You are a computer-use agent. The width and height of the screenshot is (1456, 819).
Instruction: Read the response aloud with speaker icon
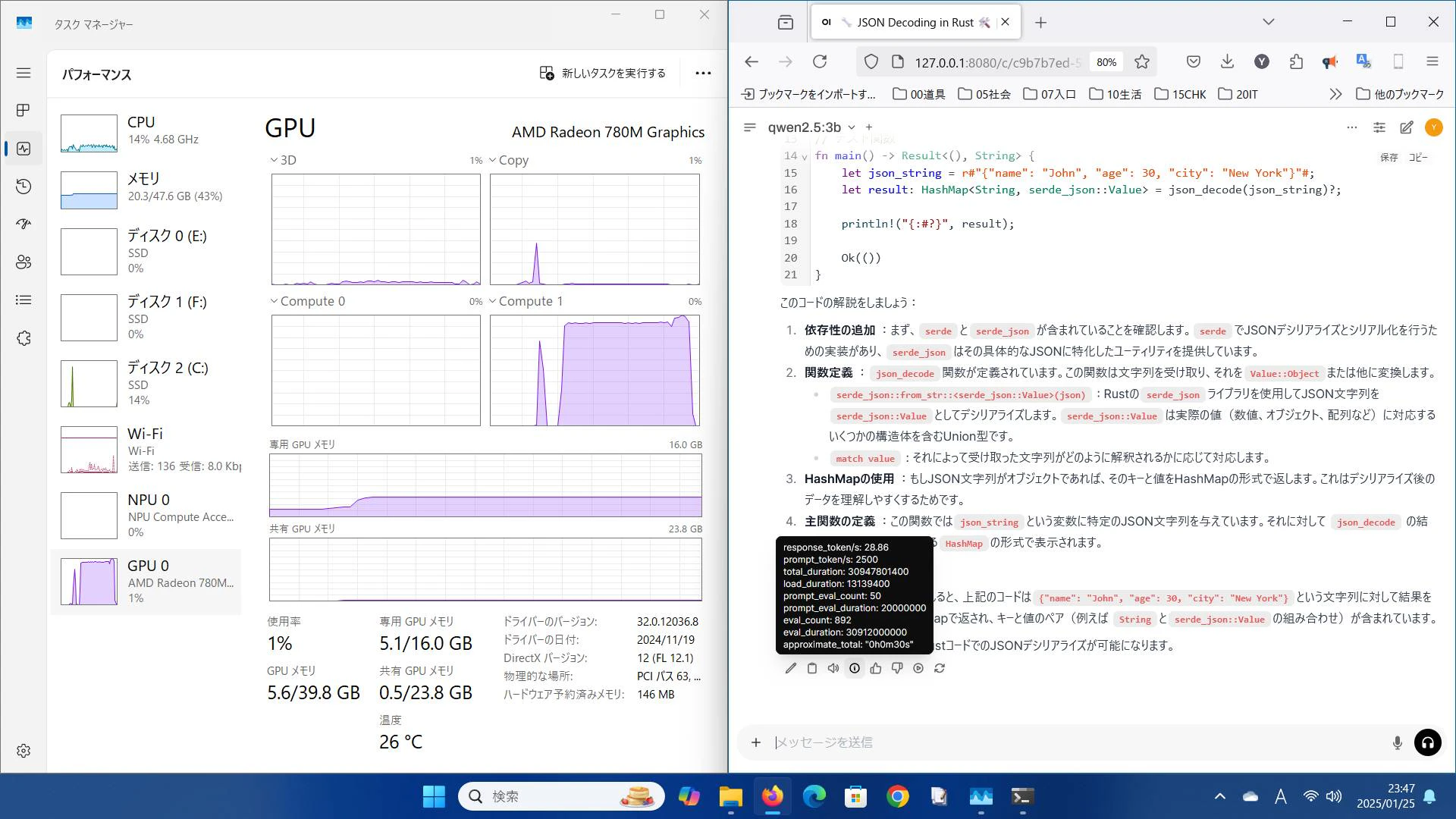tap(833, 668)
